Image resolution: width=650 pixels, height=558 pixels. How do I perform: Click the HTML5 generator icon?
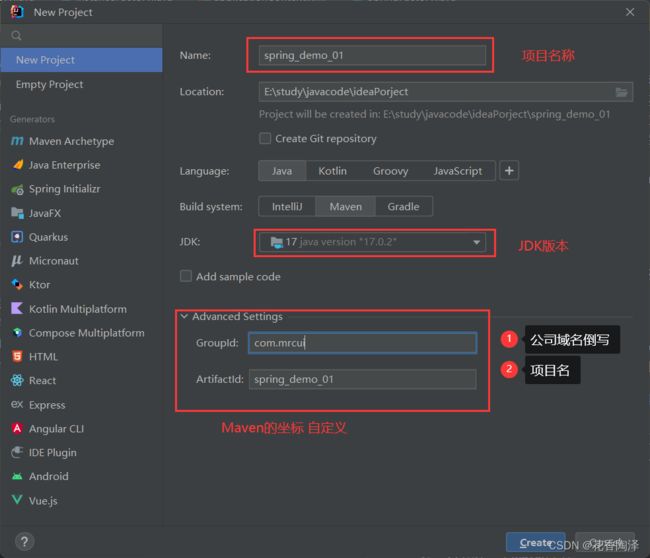point(17,357)
